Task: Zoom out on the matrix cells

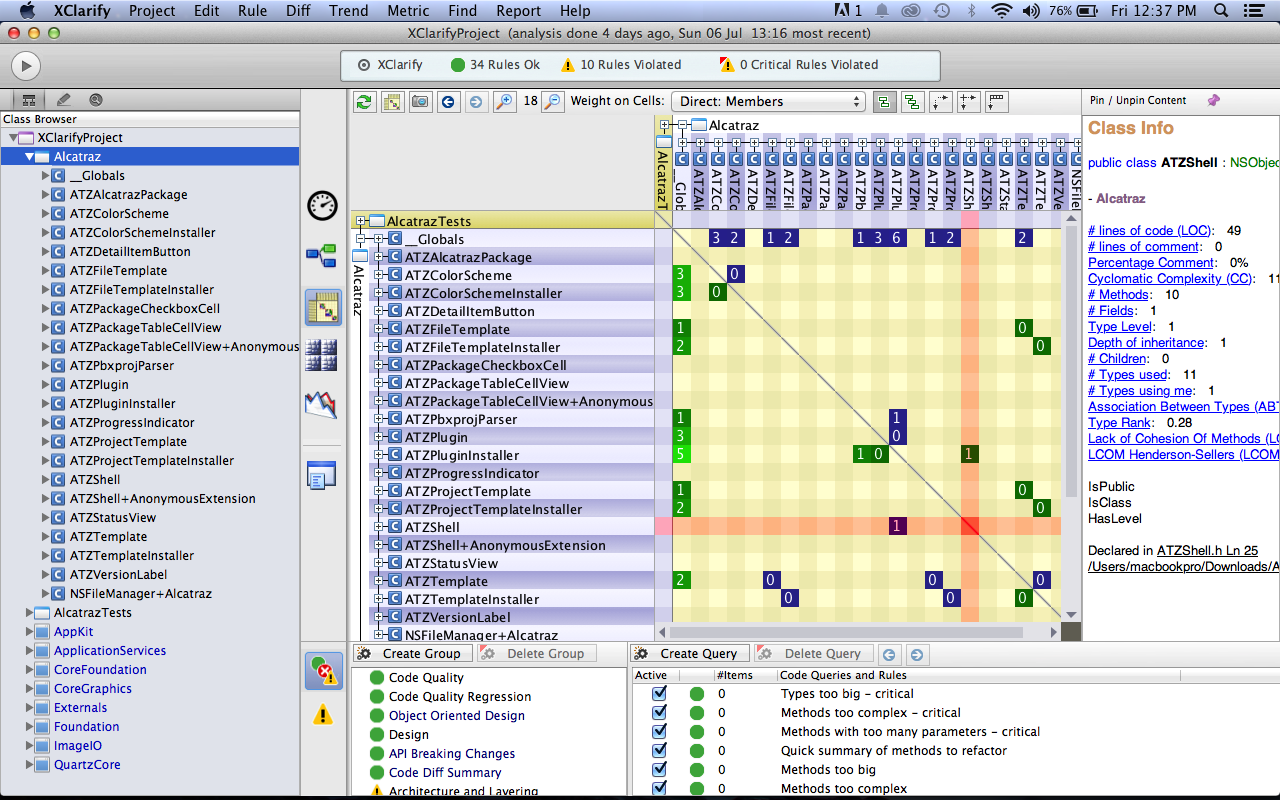Action: 552,101
